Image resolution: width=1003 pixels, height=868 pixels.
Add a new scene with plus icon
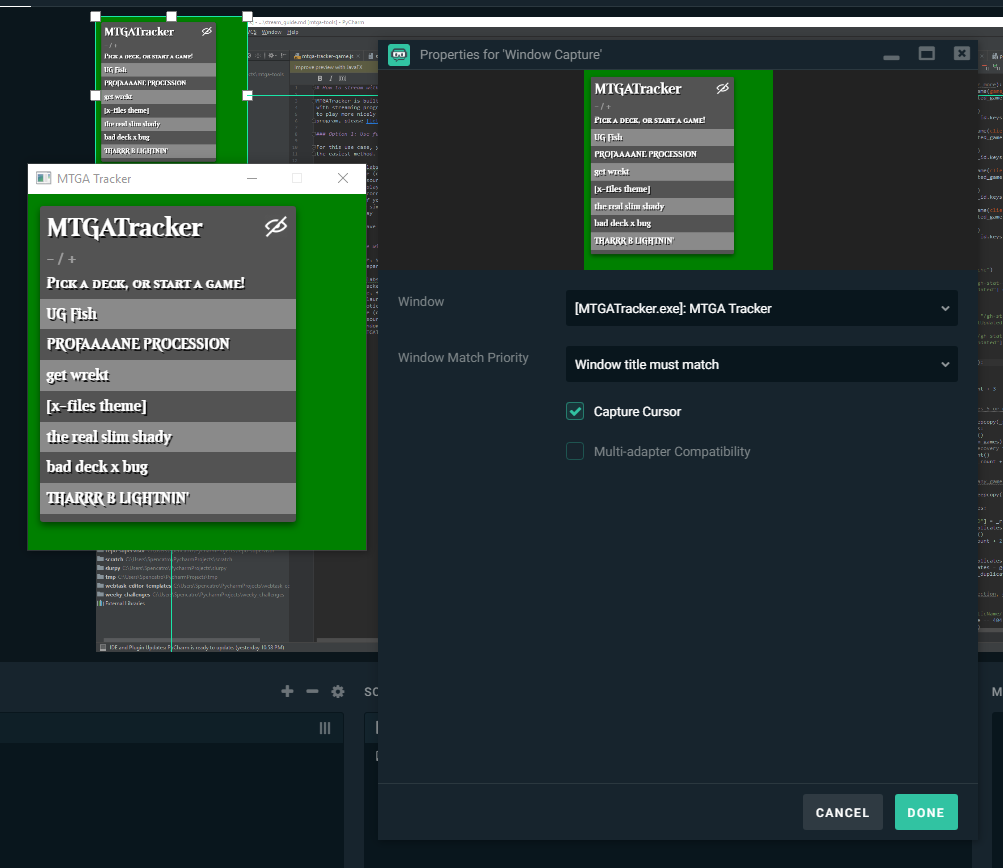click(287, 691)
